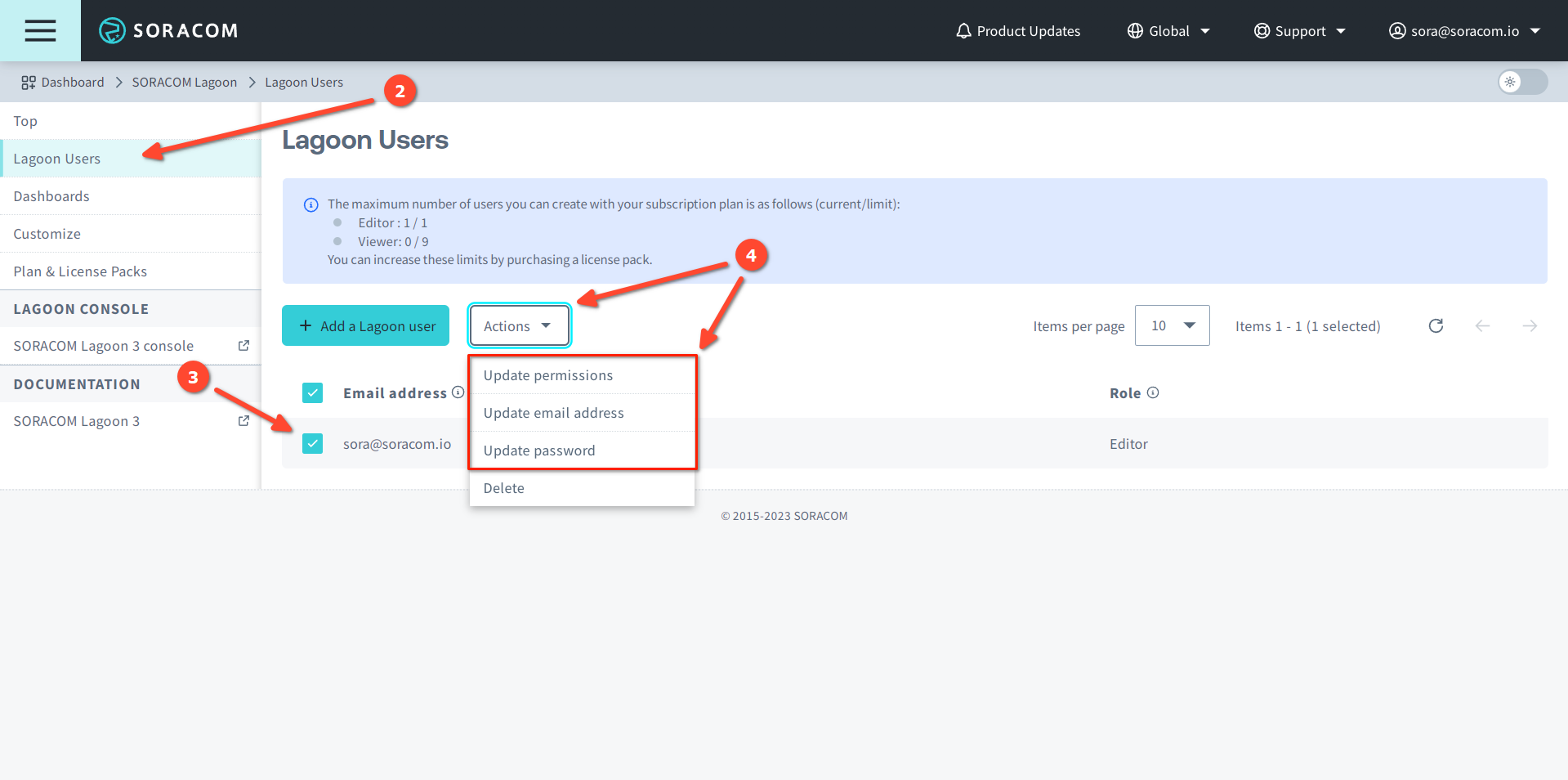The width and height of the screenshot is (1568, 780).
Task: Open SORACOM Lagoon 3 console via external link icon
Action: coord(243,345)
